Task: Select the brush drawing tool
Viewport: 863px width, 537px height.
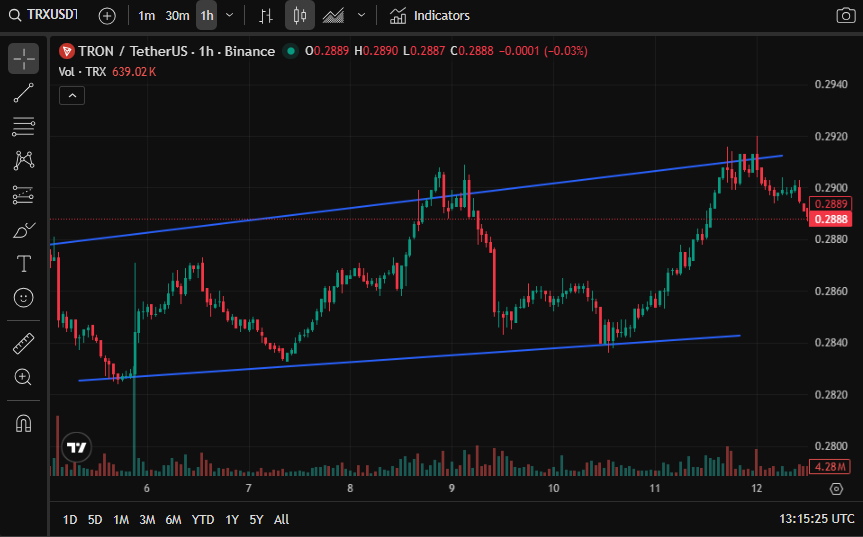Action: pos(23,229)
